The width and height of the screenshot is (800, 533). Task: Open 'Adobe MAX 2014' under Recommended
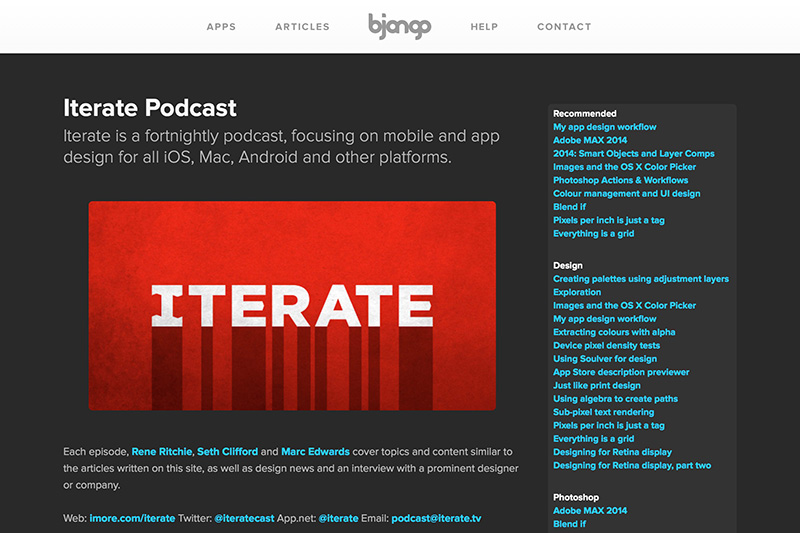coord(590,140)
